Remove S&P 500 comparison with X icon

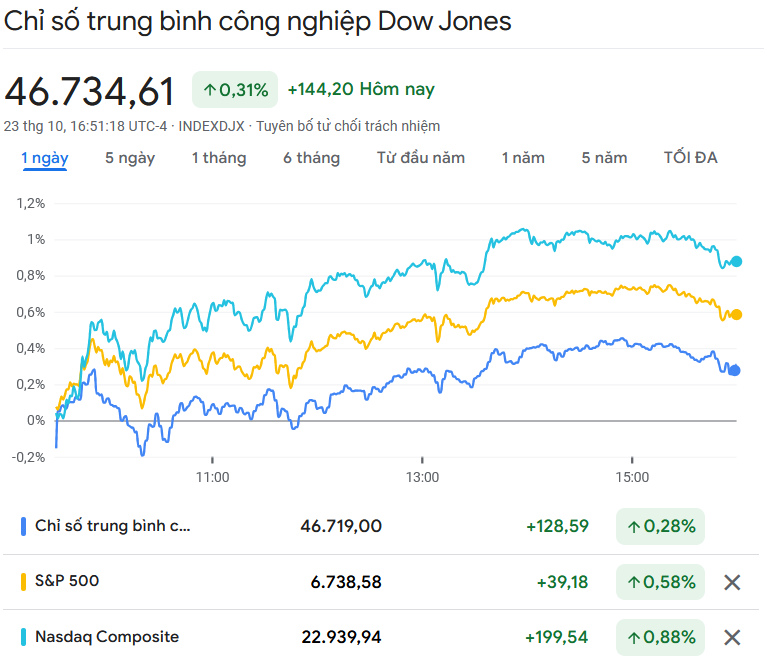pyautogui.click(x=732, y=582)
